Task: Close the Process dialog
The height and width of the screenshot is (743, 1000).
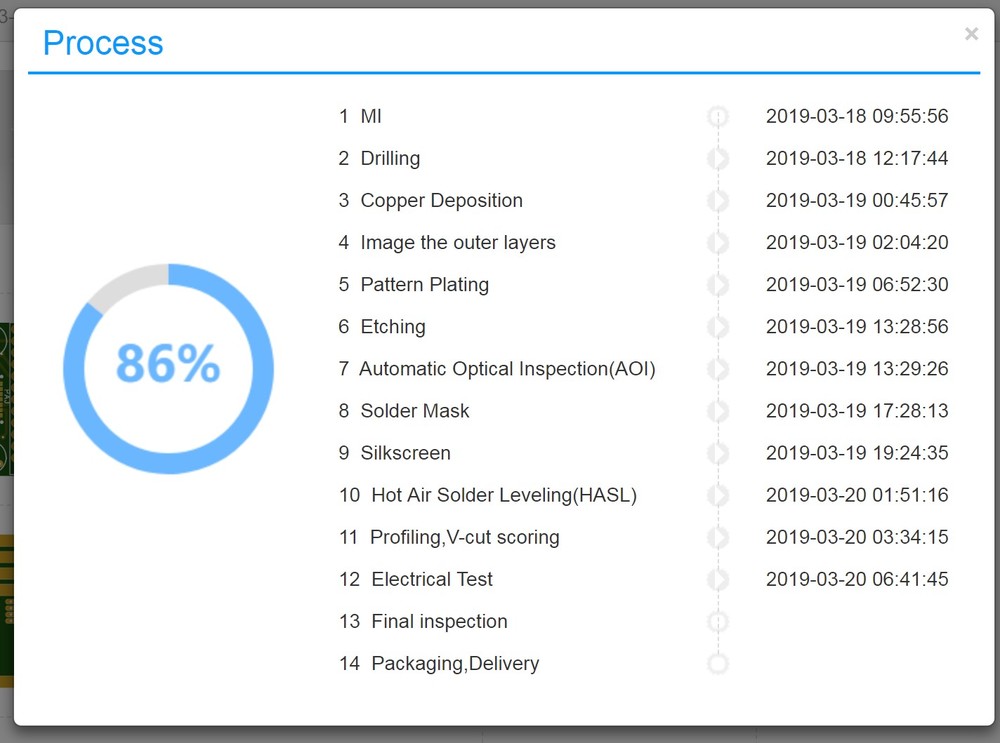Action: click(971, 34)
